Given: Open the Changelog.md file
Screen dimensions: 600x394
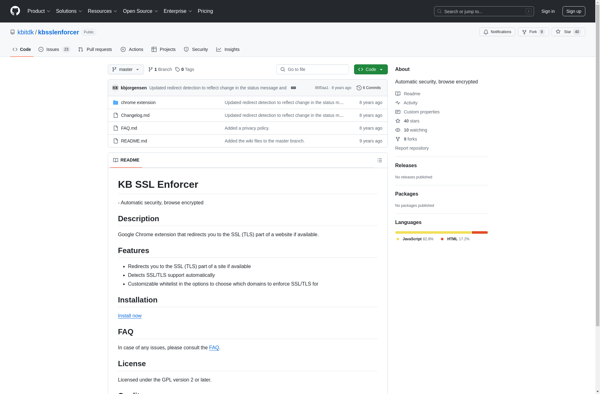Looking at the screenshot, I should pyautogui.click(x=135, y=115).
